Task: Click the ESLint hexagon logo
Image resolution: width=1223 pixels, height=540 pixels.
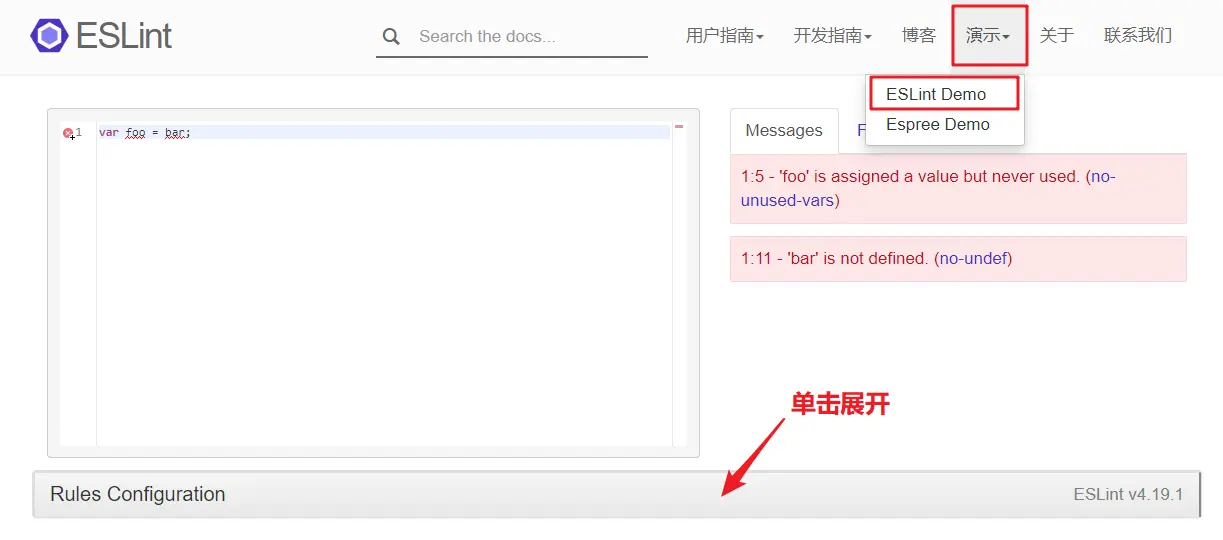Action: click(49, 36)
